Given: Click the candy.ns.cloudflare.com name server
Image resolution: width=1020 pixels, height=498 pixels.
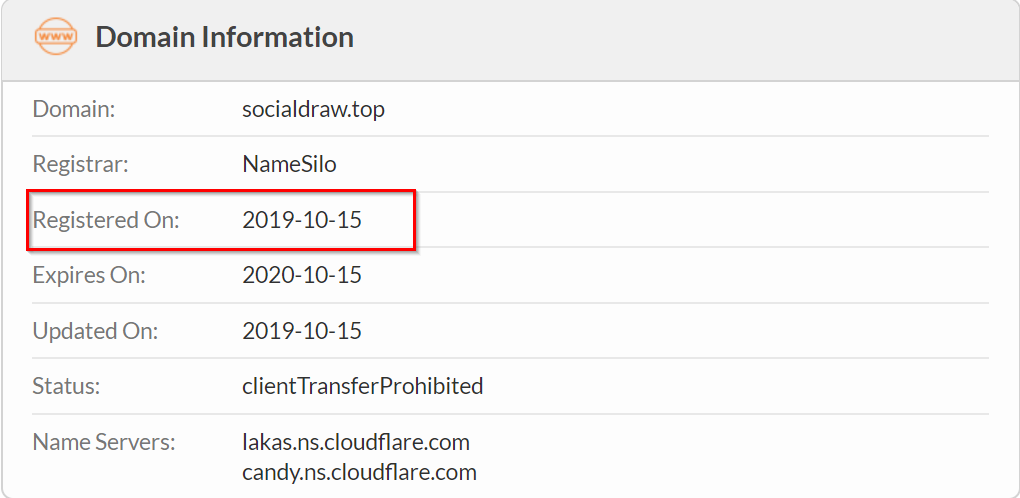Looking at the screenshot, I should [359, 472].
